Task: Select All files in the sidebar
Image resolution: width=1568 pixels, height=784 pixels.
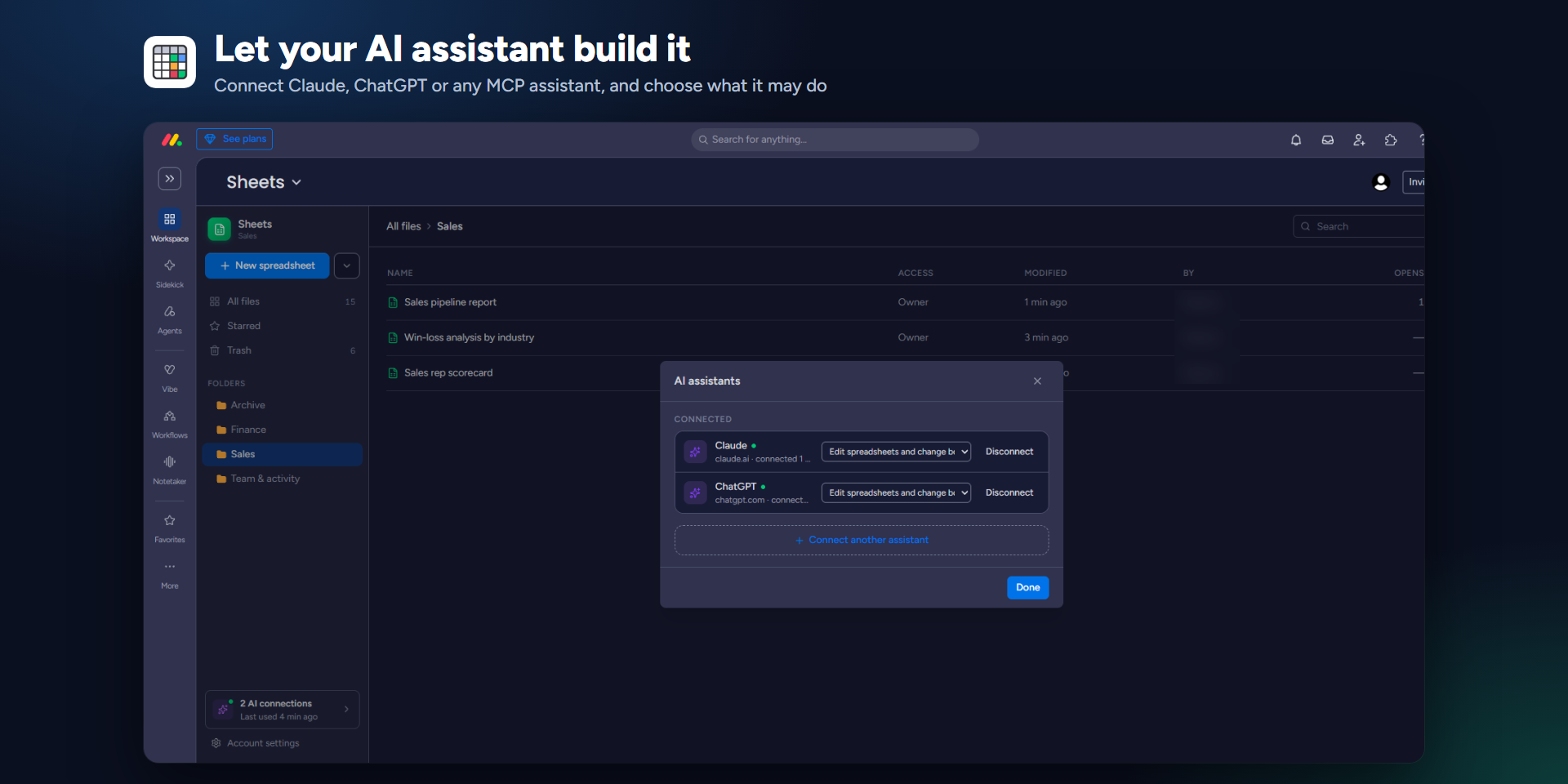Action: point(283,301)
